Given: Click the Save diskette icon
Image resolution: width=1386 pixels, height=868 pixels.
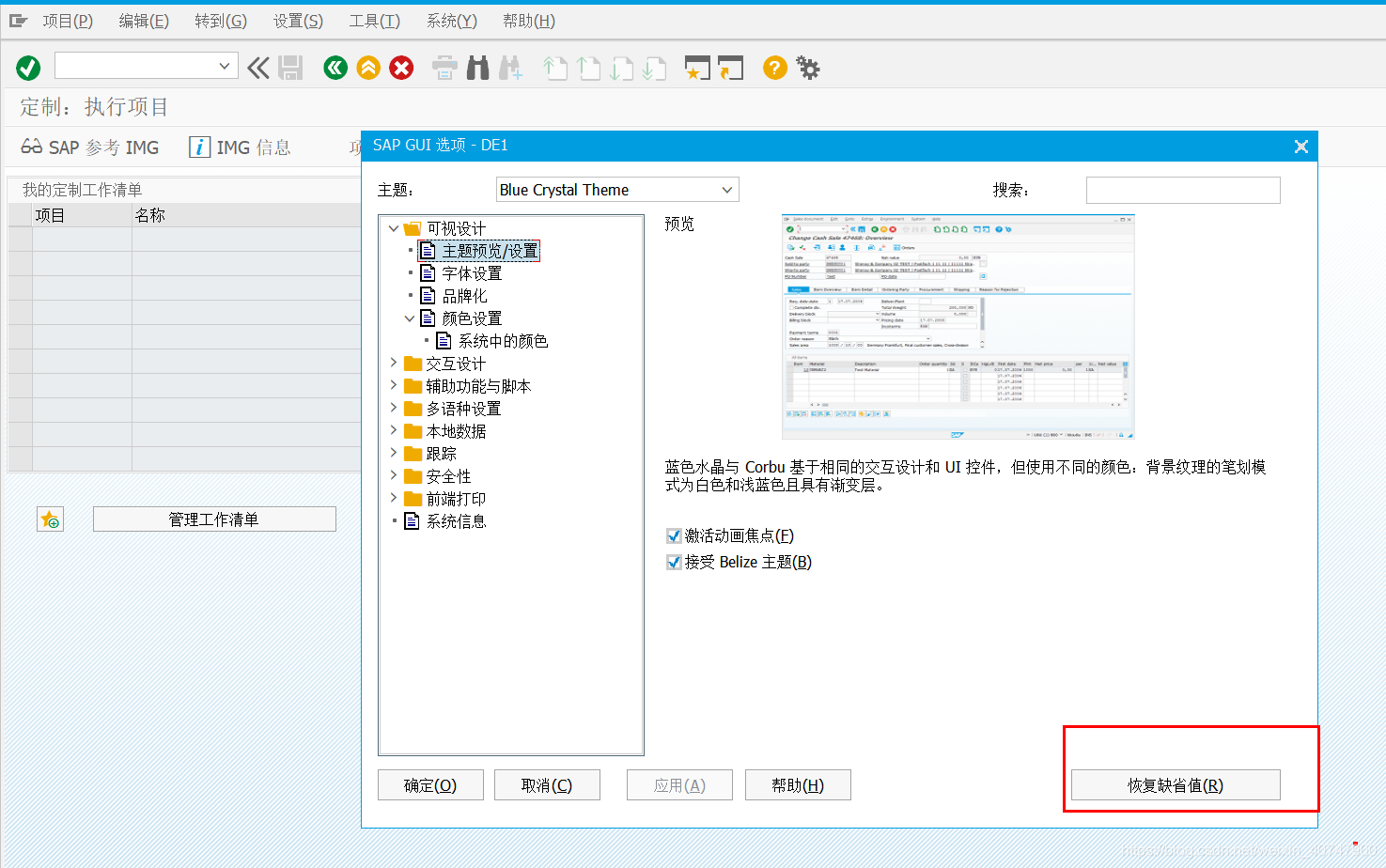Looking at the screenshot, I should coord(290,68).
